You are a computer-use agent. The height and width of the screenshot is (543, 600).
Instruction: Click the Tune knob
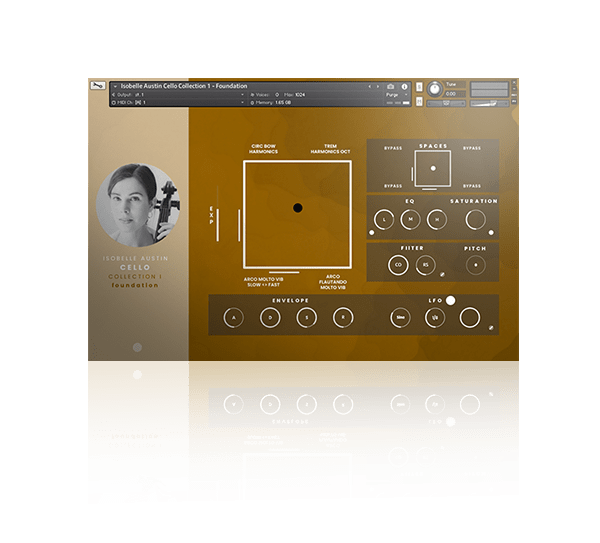tap(434, 89)
